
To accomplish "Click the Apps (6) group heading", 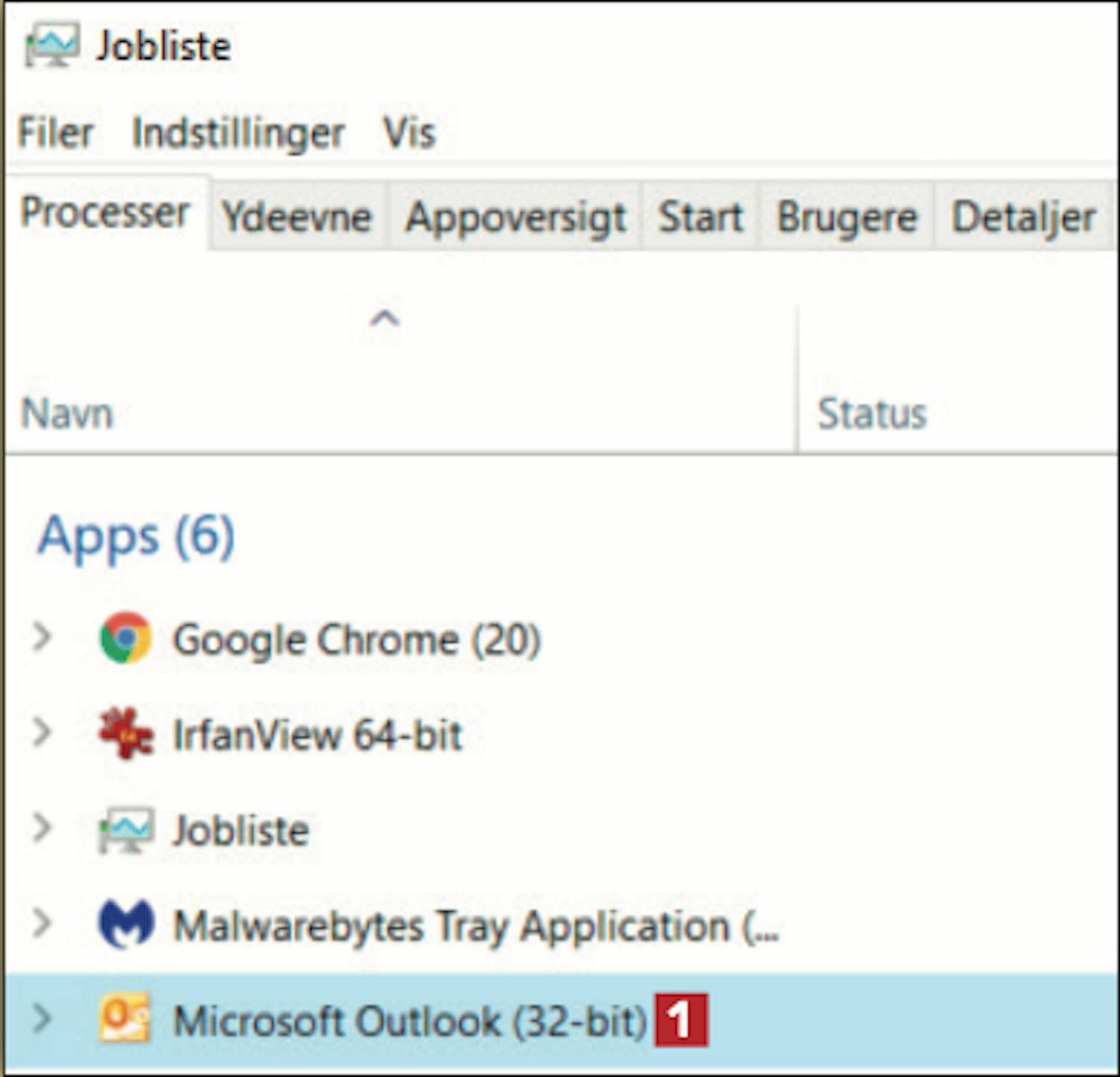I will [137, 538].
